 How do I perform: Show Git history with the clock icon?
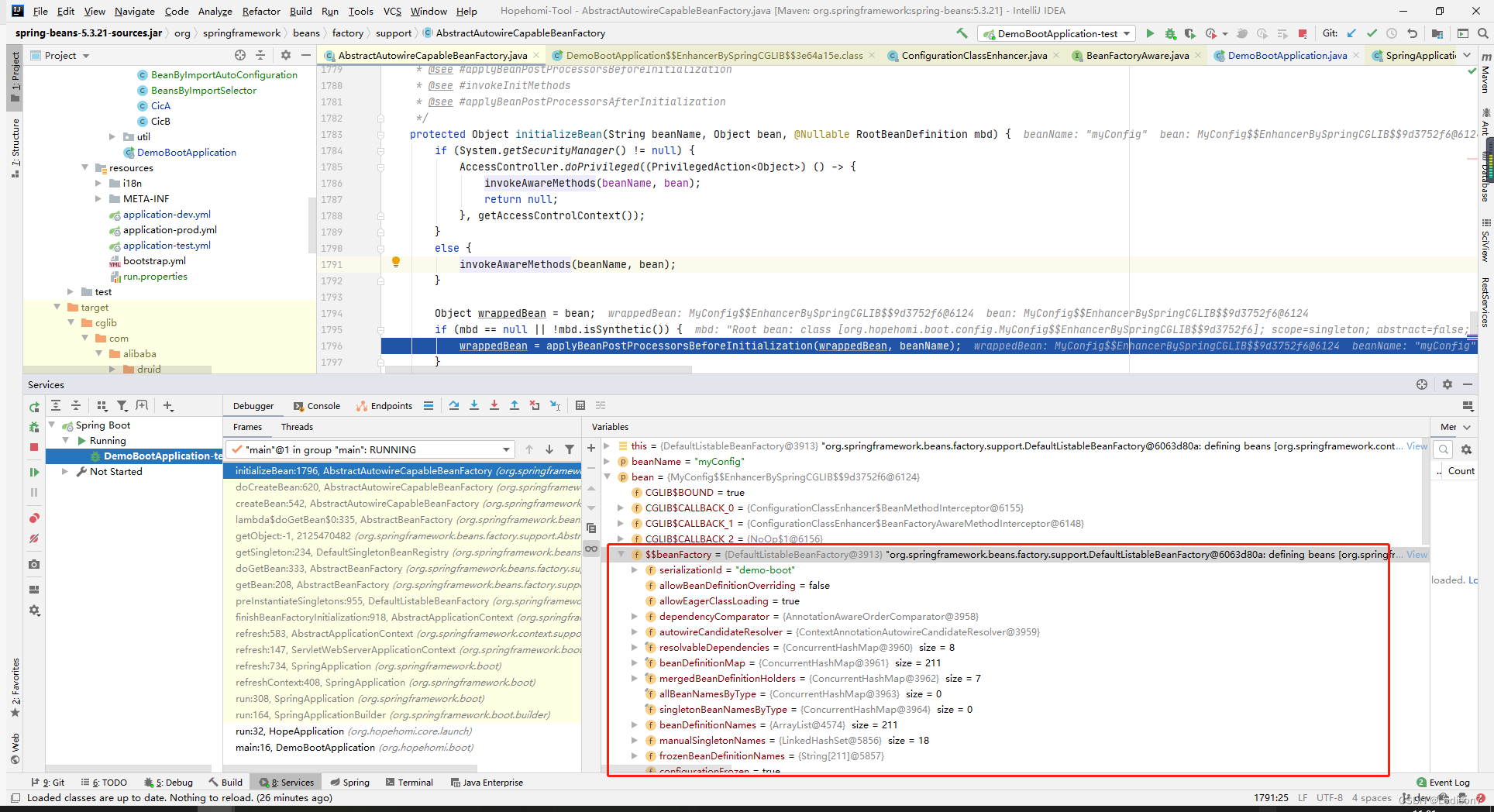coord(1392,33)
